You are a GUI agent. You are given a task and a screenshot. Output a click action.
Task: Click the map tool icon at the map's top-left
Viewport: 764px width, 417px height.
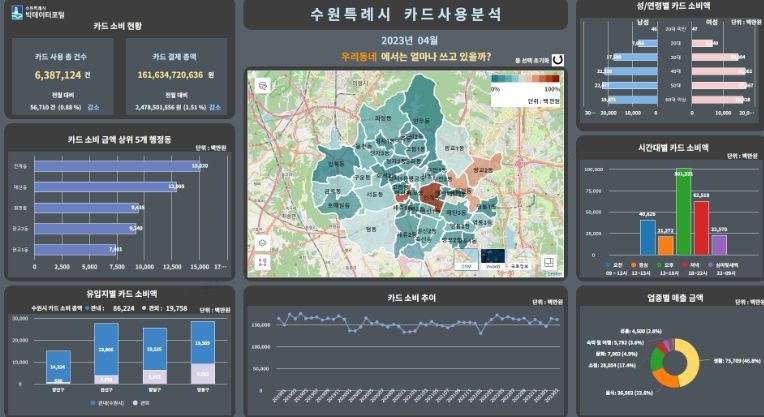click(263, 87)
